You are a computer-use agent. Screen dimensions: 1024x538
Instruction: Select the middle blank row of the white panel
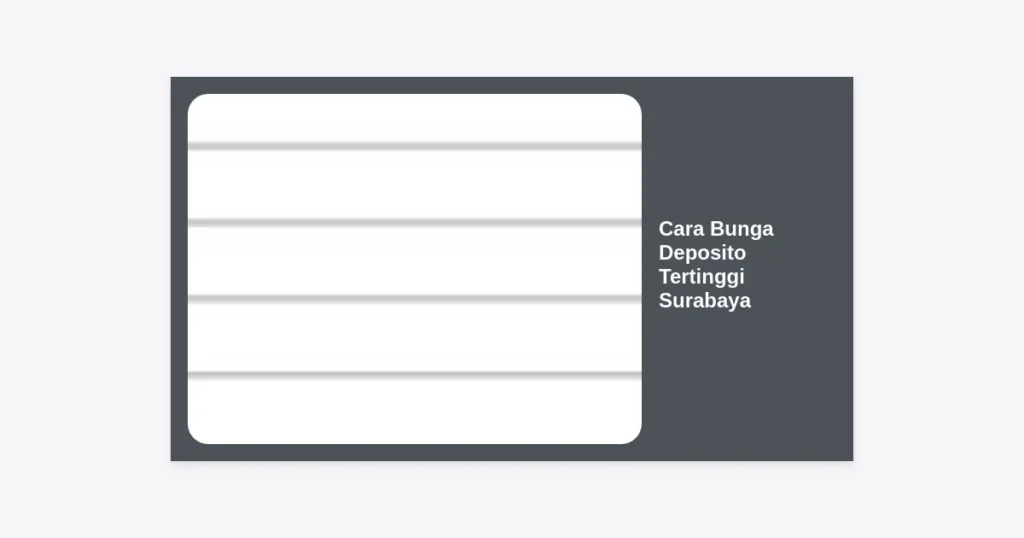pyautogui.click(x=414, y=260)
